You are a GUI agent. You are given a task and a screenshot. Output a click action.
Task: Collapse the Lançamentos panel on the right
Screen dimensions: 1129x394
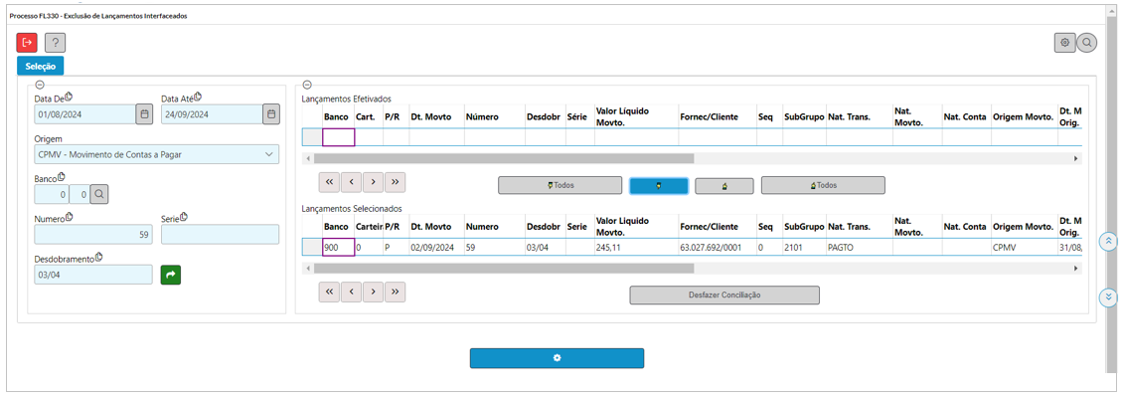pyautogui.click(x=307, y=85)
